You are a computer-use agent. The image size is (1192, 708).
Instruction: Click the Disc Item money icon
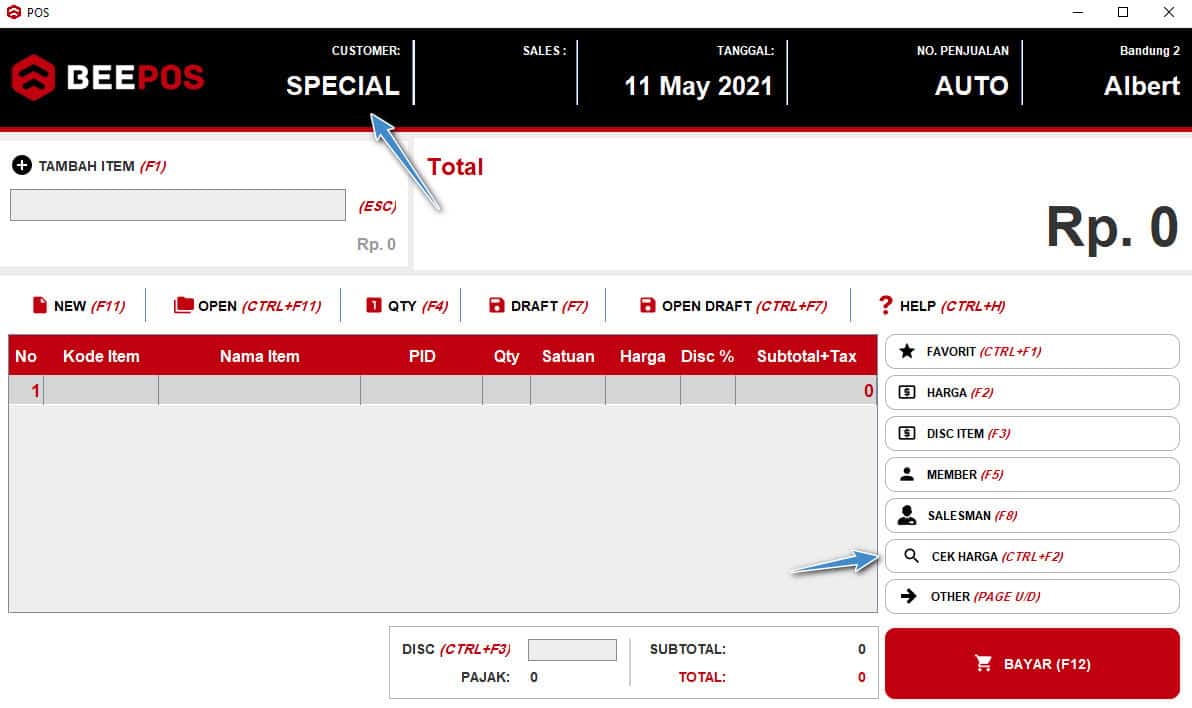907,433
